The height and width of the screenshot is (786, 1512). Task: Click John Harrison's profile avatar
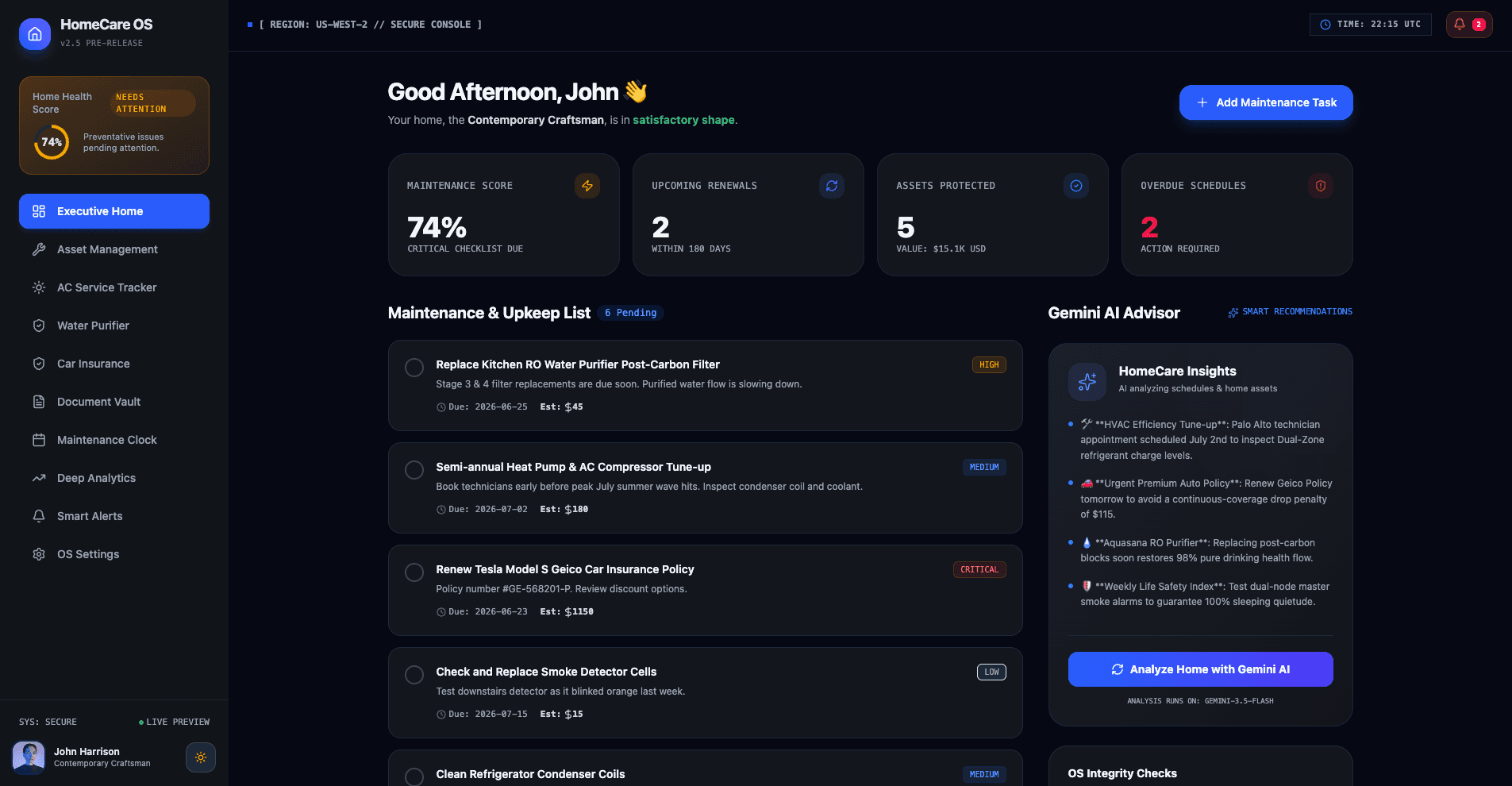29,757
